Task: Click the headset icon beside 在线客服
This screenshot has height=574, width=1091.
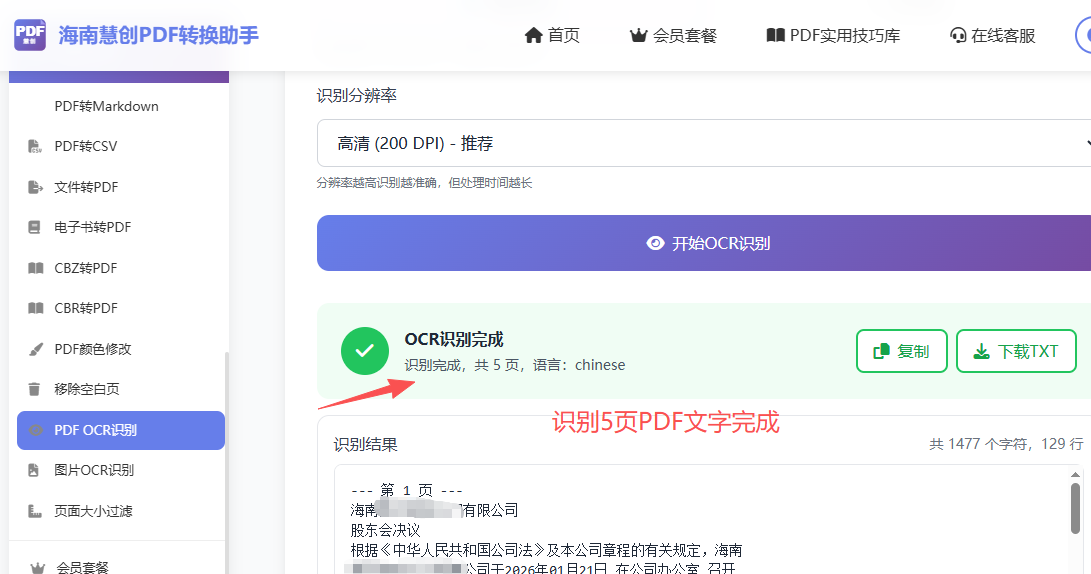Action: click(x=958, y=35)
